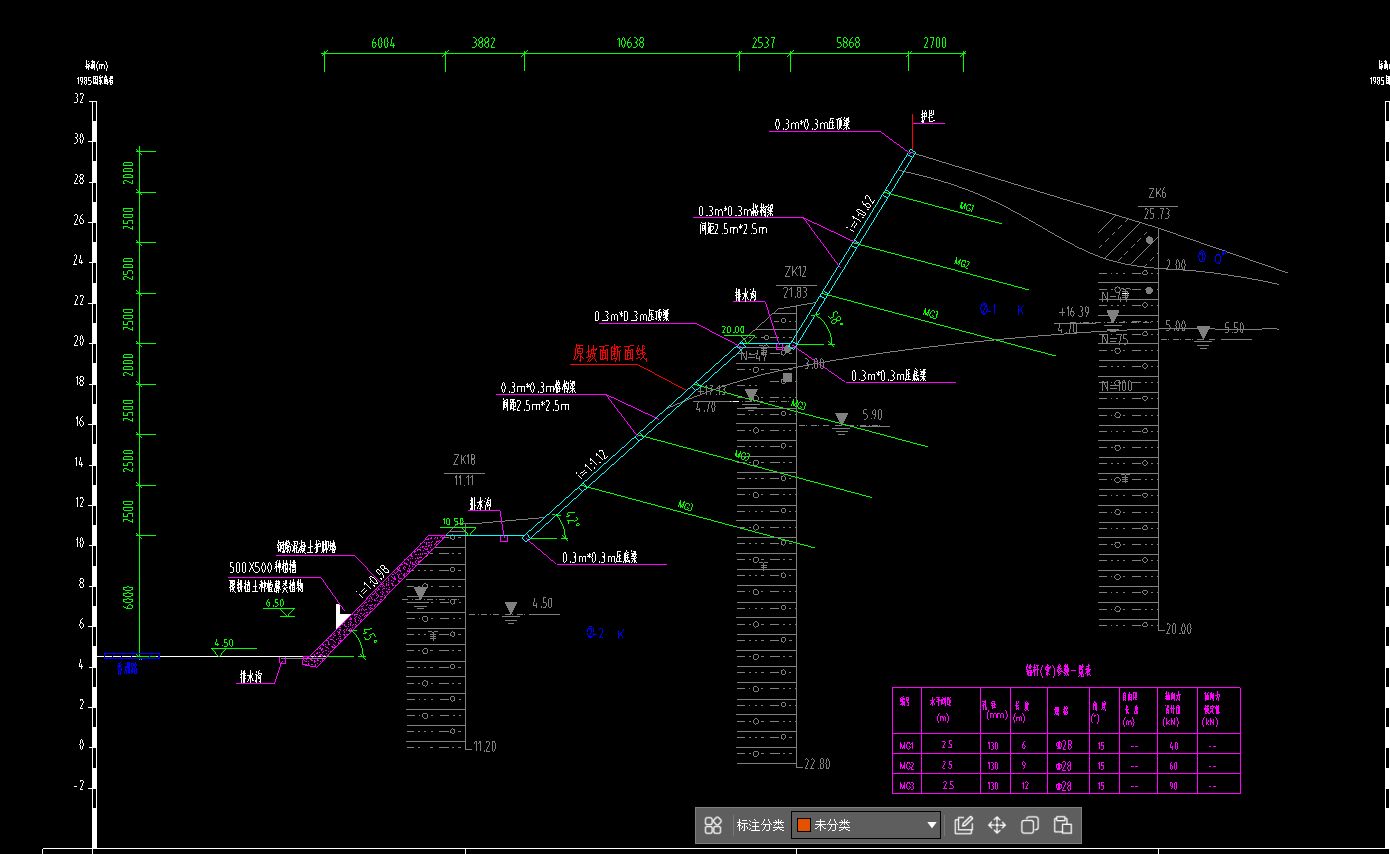
Task: Click the 5.50 water level value
Action: (1234, 328)
